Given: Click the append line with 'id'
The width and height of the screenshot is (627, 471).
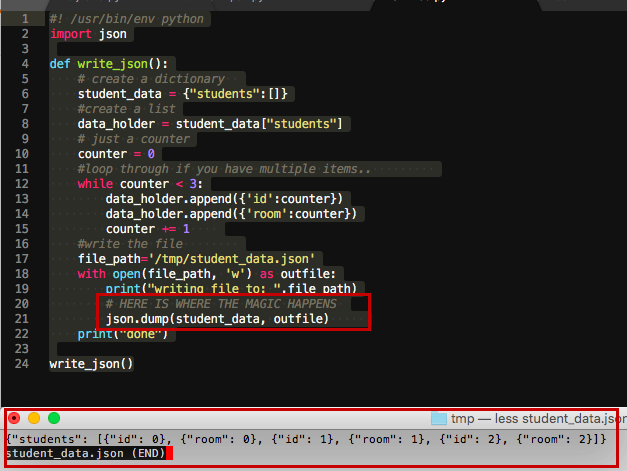Looking at the screenshot, I should coord(224,199).
